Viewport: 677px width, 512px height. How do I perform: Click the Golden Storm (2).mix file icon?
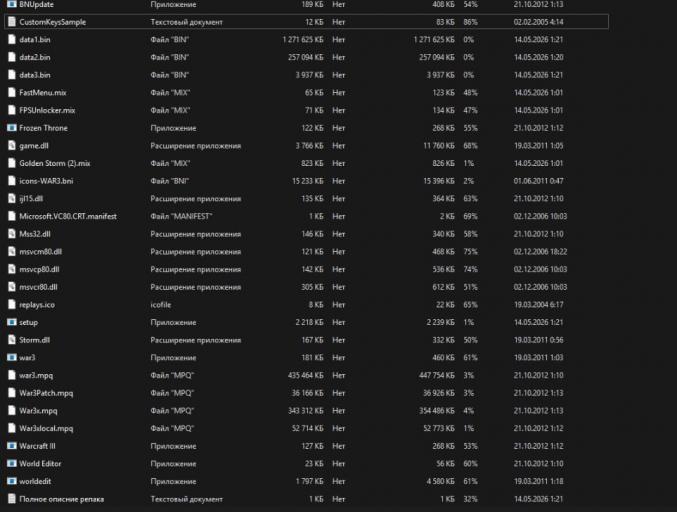click(12, 164)
